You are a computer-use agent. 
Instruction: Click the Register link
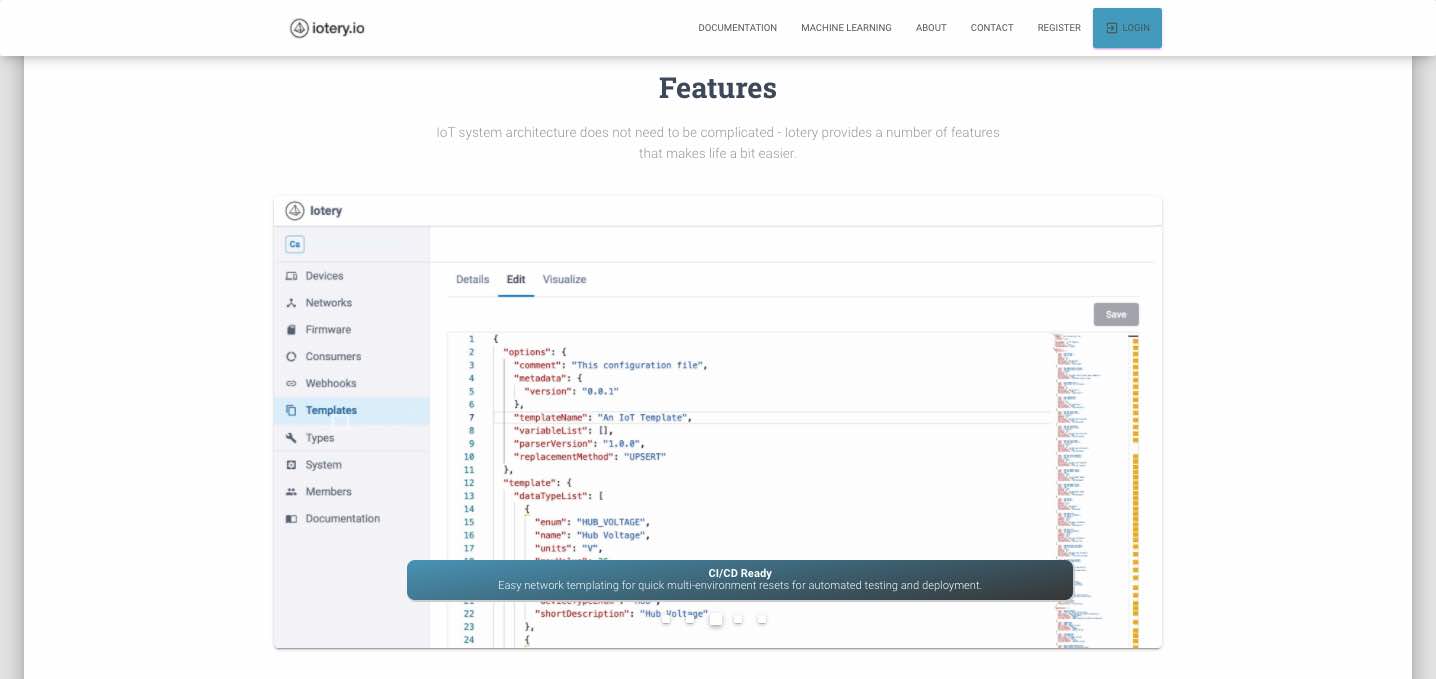1059,28
